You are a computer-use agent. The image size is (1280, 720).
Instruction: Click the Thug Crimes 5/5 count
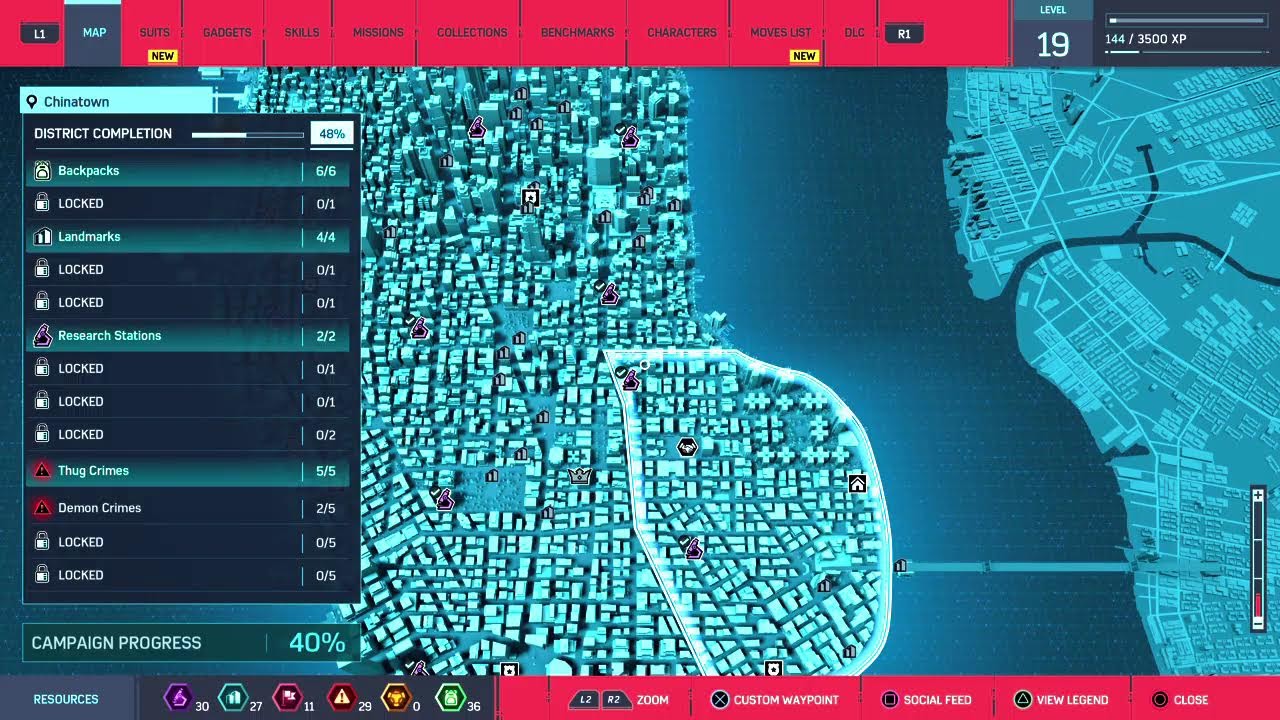click(326, 471)
